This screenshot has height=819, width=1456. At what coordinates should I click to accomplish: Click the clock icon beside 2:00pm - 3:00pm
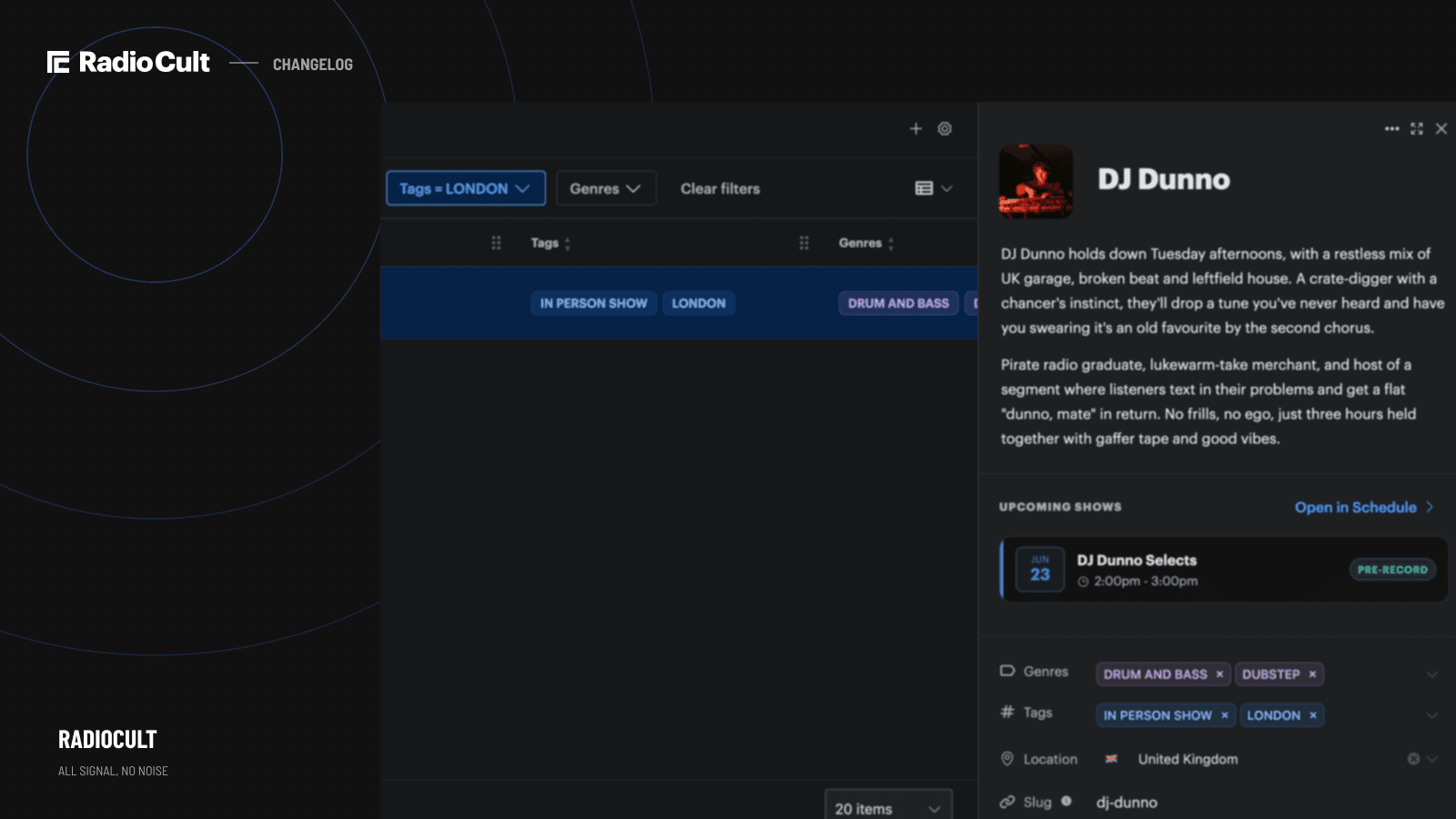[x=1083, y=581]
